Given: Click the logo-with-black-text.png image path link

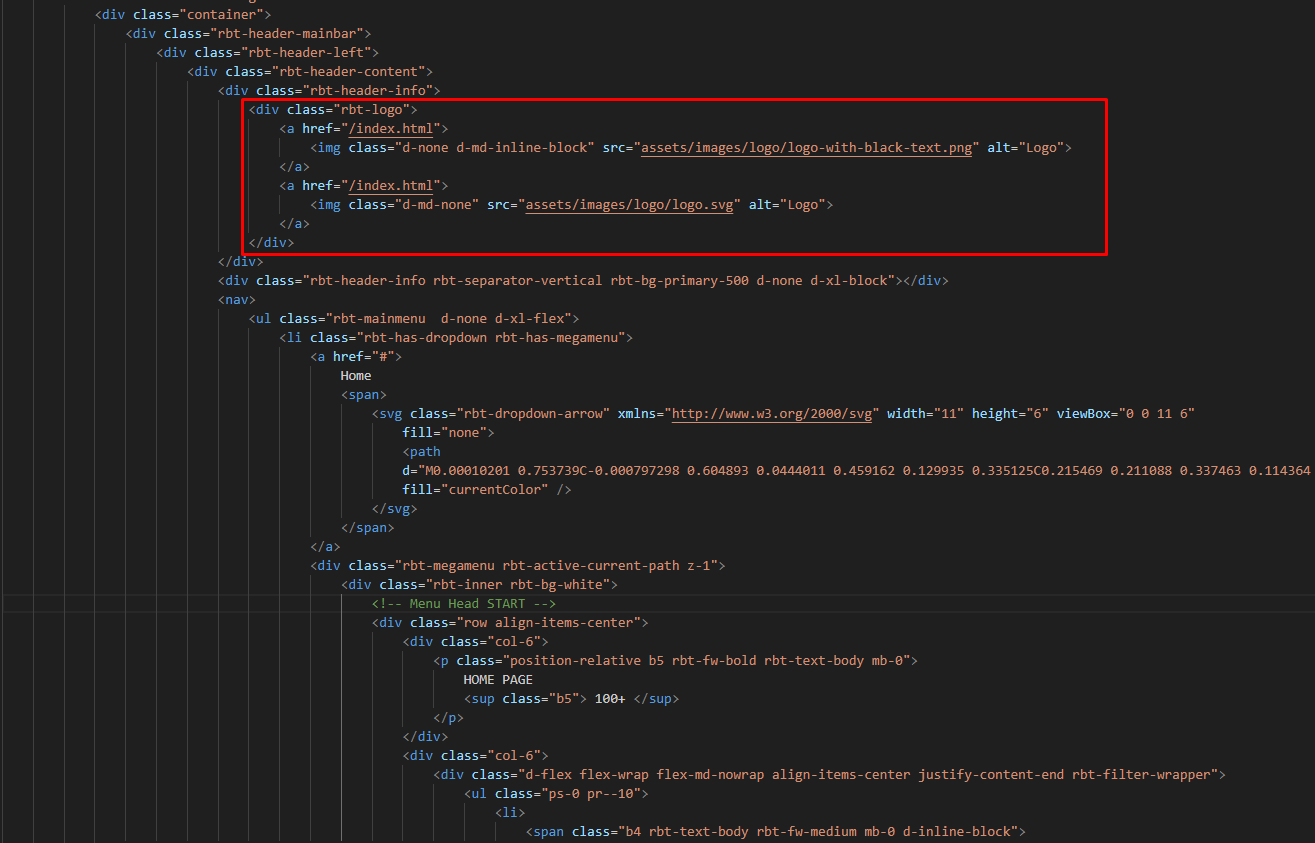Looking at the screenshot, I should (806, 147).
